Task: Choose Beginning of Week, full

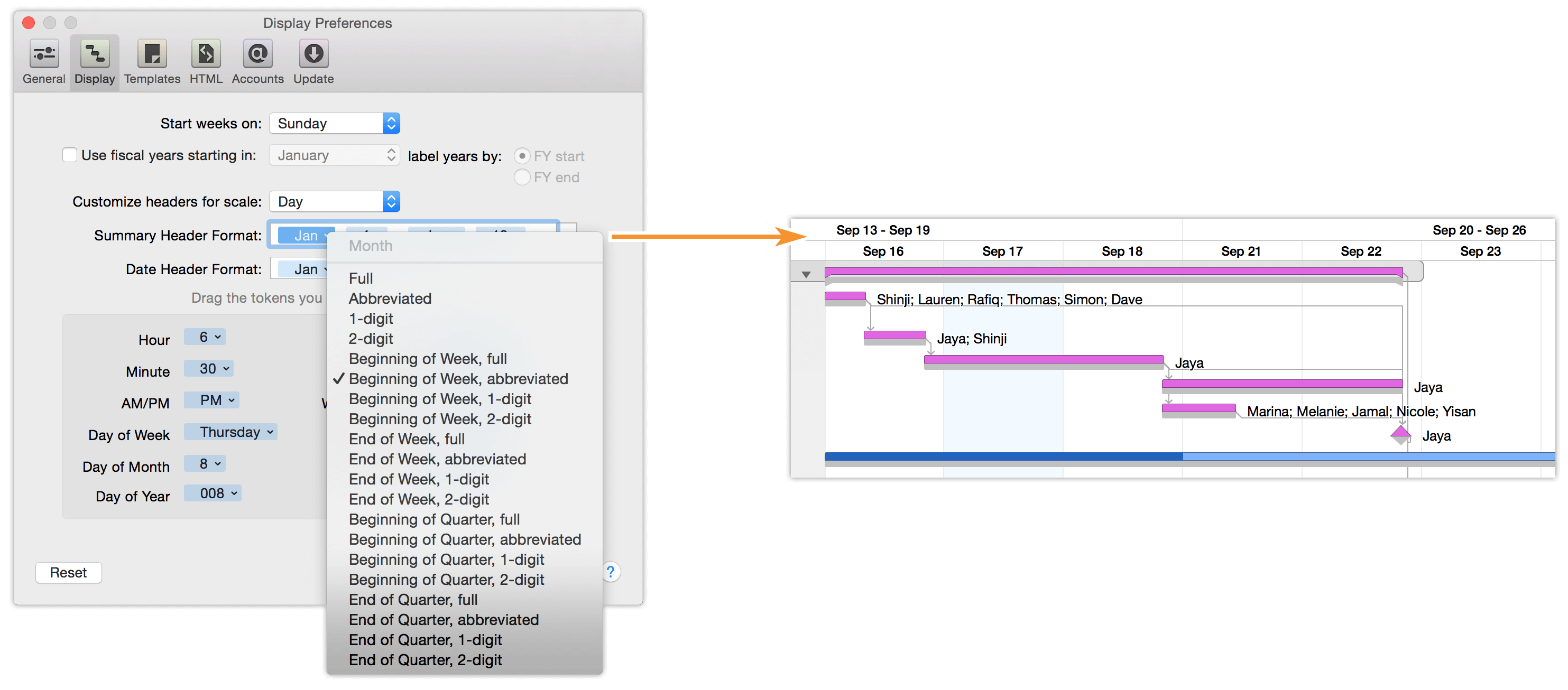Action: 465,358
